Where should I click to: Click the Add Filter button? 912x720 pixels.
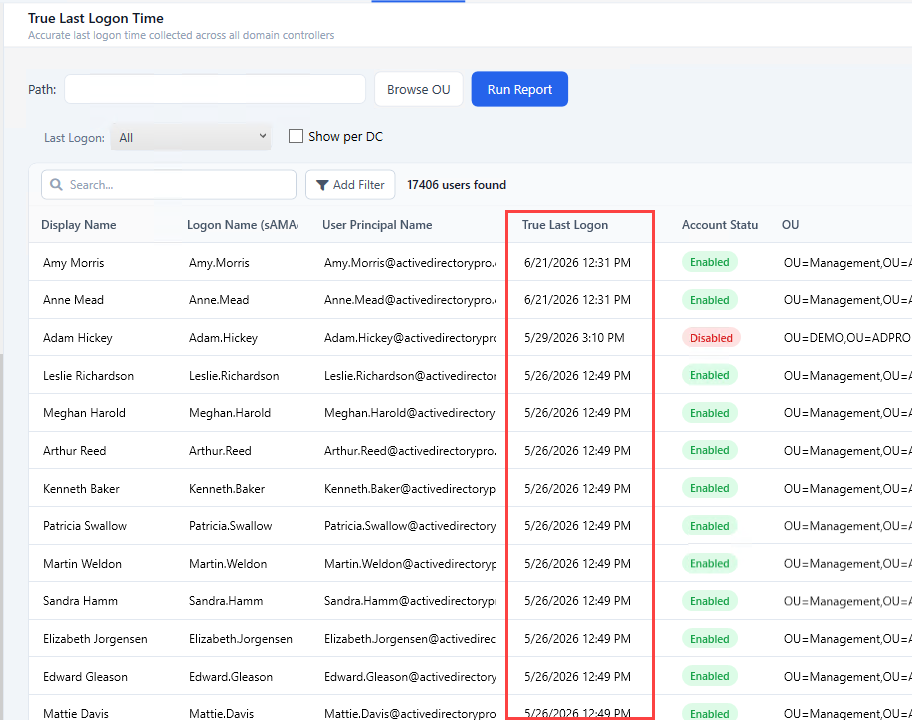tap(350, 185)
